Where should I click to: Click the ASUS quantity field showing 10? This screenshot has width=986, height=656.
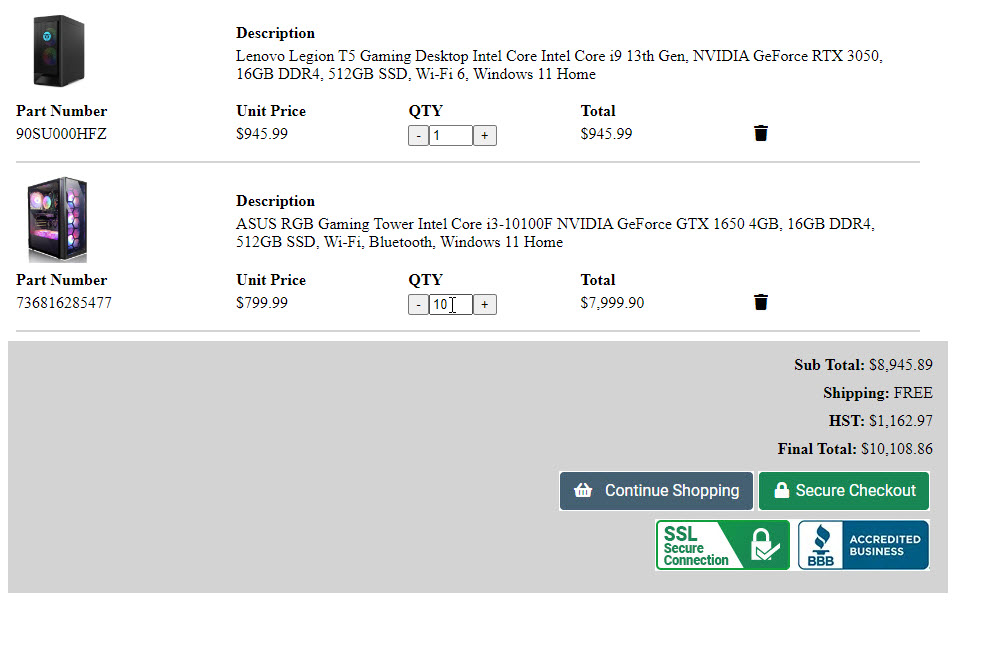click(450, 304)
